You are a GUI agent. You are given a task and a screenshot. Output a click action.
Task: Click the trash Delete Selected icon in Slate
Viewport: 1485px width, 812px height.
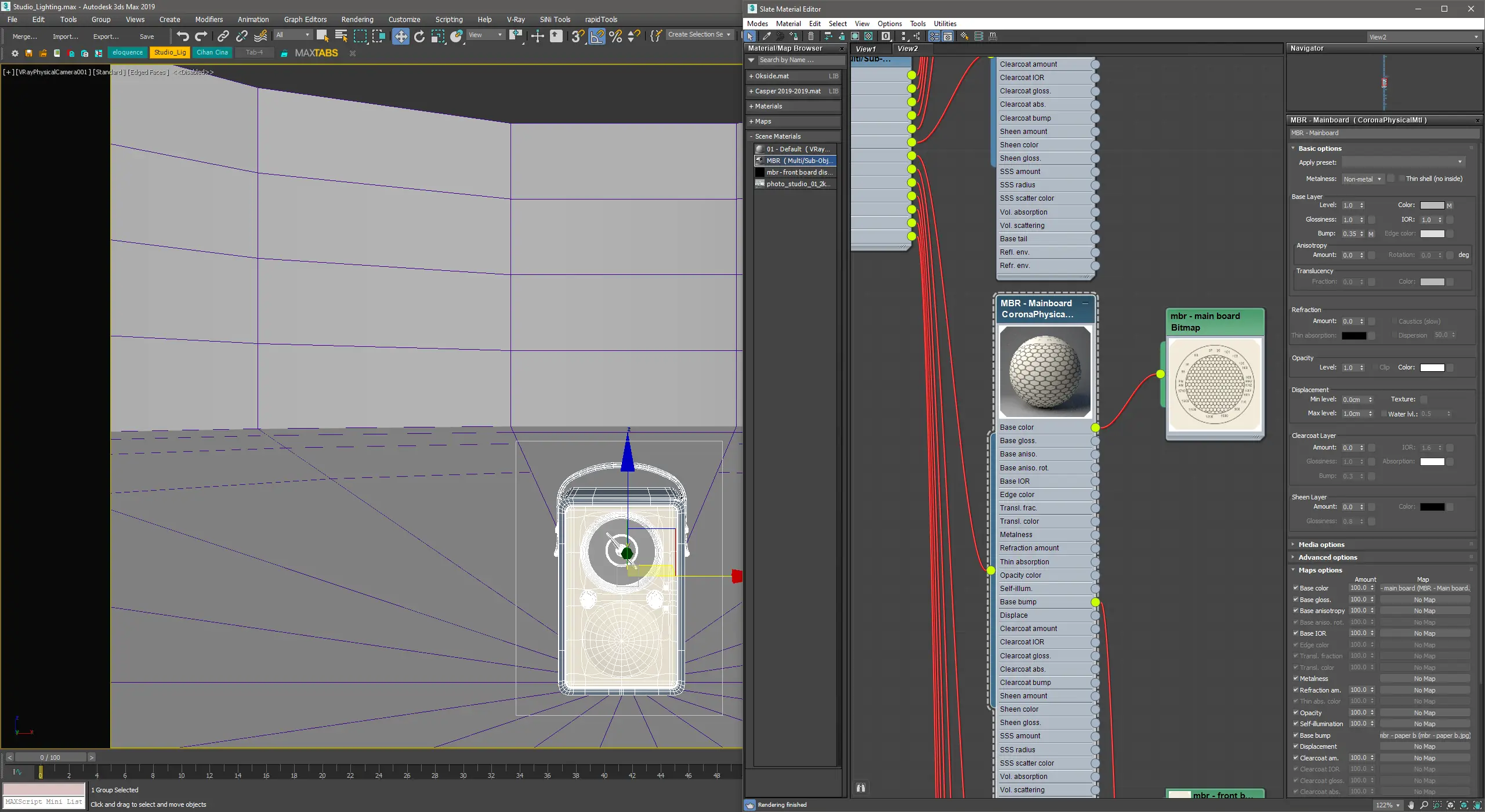[x=811, y=36]
